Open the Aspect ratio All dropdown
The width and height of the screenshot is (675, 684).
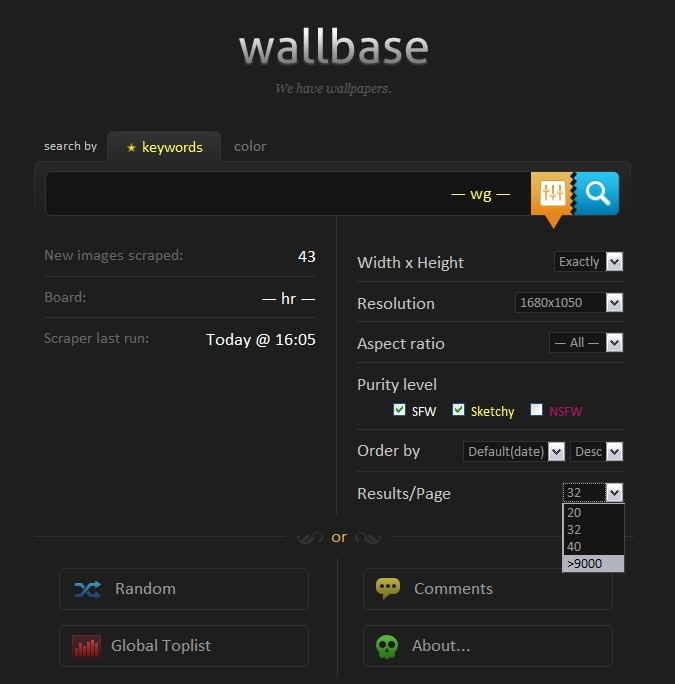tap(586, 342)
